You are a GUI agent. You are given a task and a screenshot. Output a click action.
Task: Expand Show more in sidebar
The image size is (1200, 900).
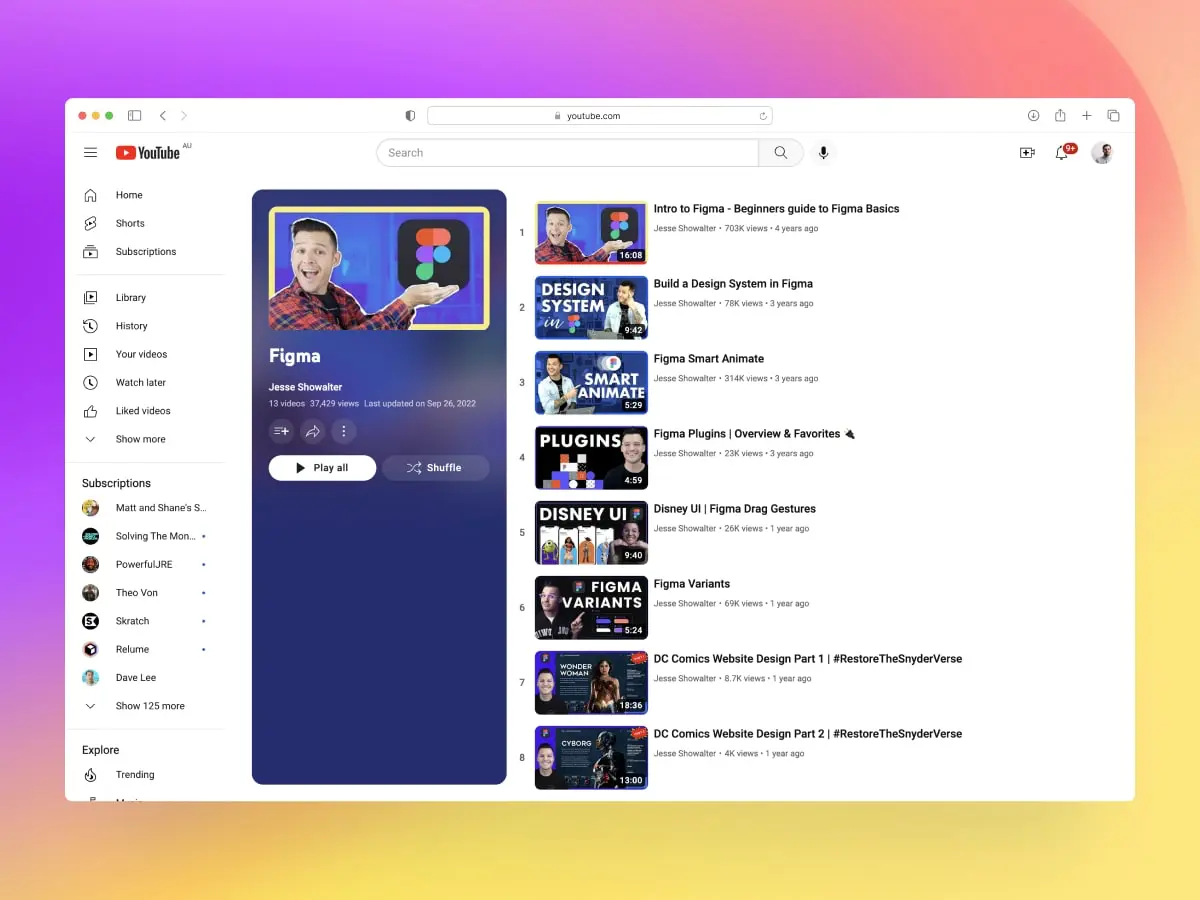pos(140,439)
